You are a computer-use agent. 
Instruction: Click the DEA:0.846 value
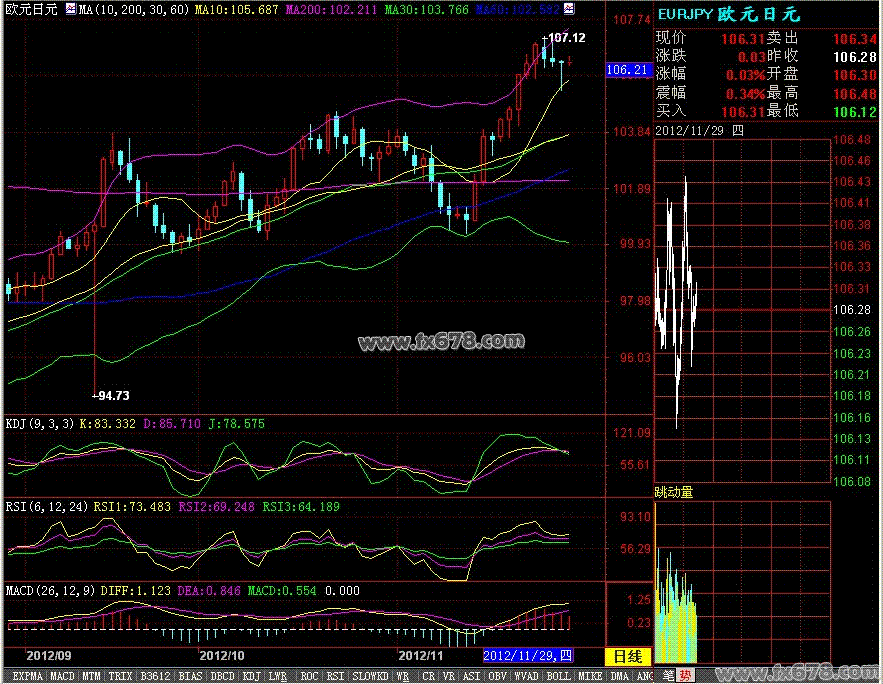[209, 591]
